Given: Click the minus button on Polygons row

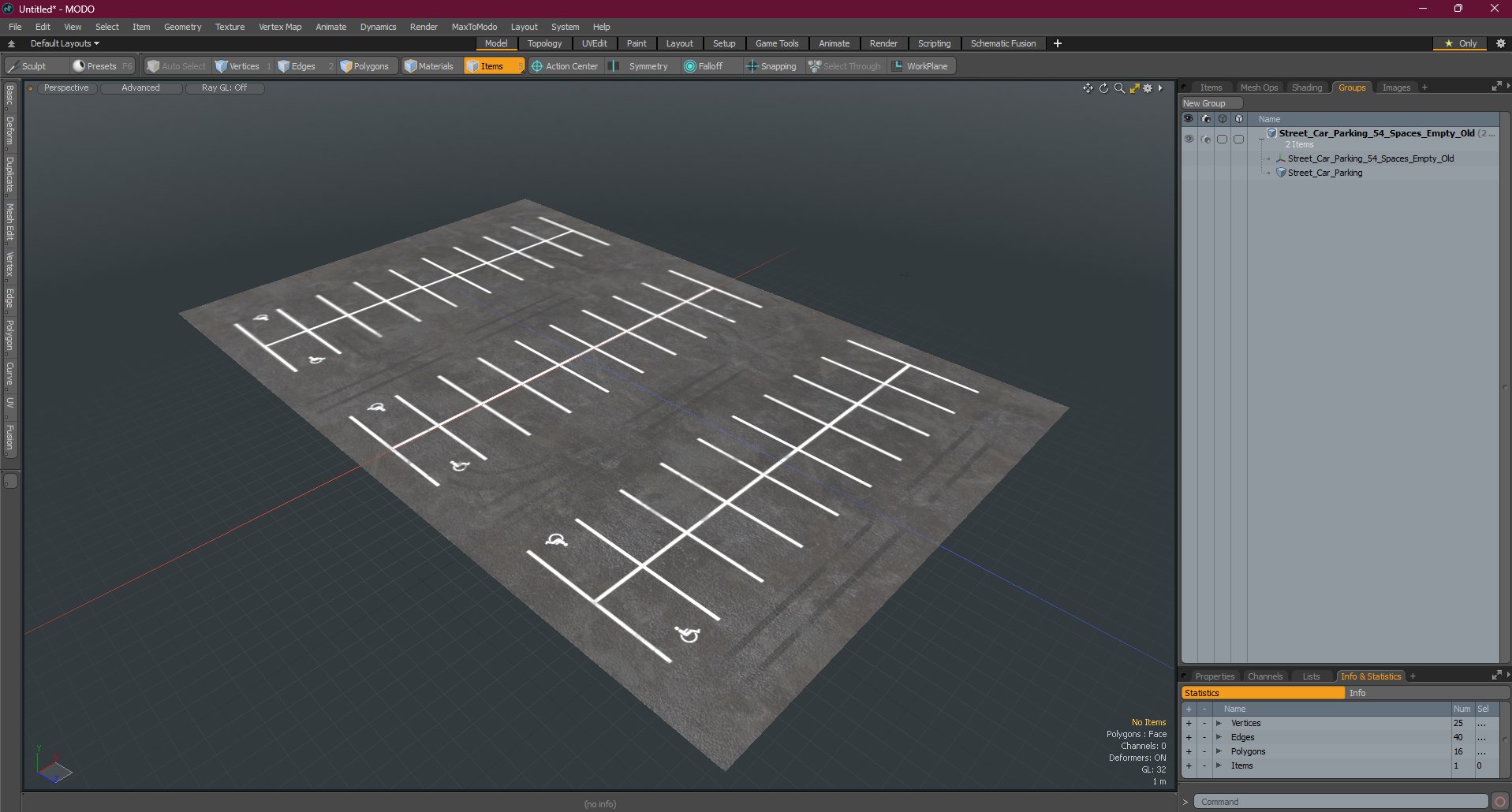Looking at the screenshot, I should 1204,751.
